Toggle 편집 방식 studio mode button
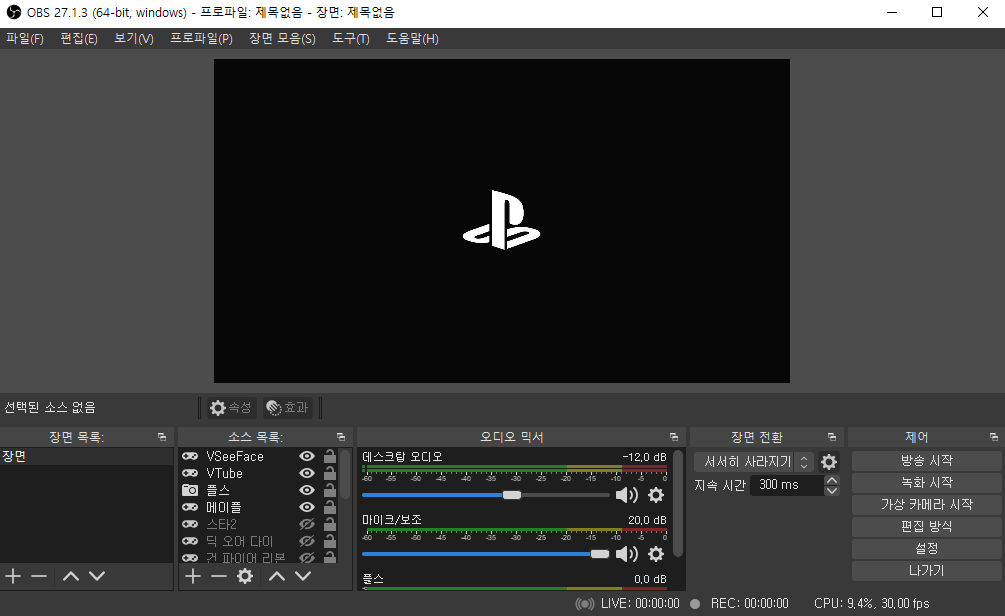1005x616 pixels. point(926,526)
